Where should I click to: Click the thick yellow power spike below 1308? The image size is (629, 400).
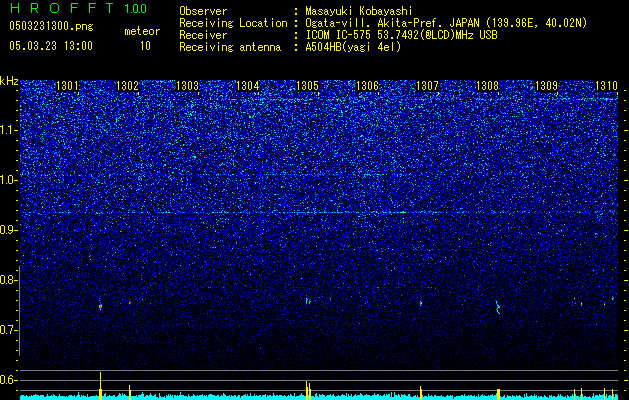[x=498, y=394]
